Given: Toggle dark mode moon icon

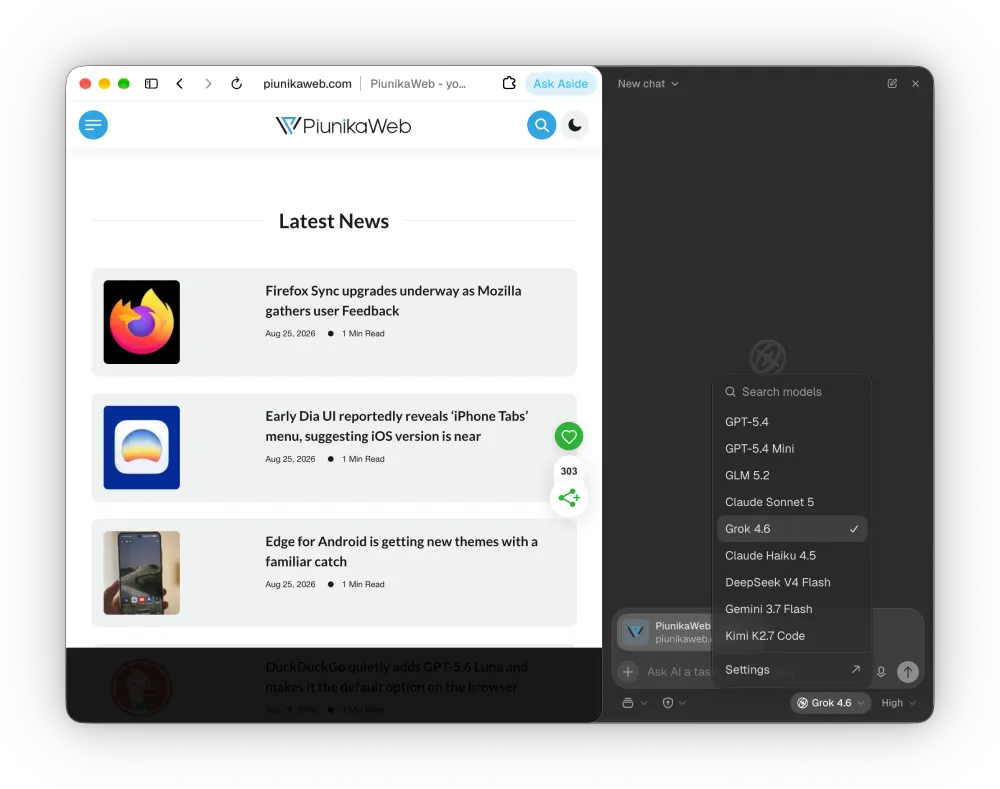Looking at the screenshot, I should pyautogui.click(x=575, y=125).
